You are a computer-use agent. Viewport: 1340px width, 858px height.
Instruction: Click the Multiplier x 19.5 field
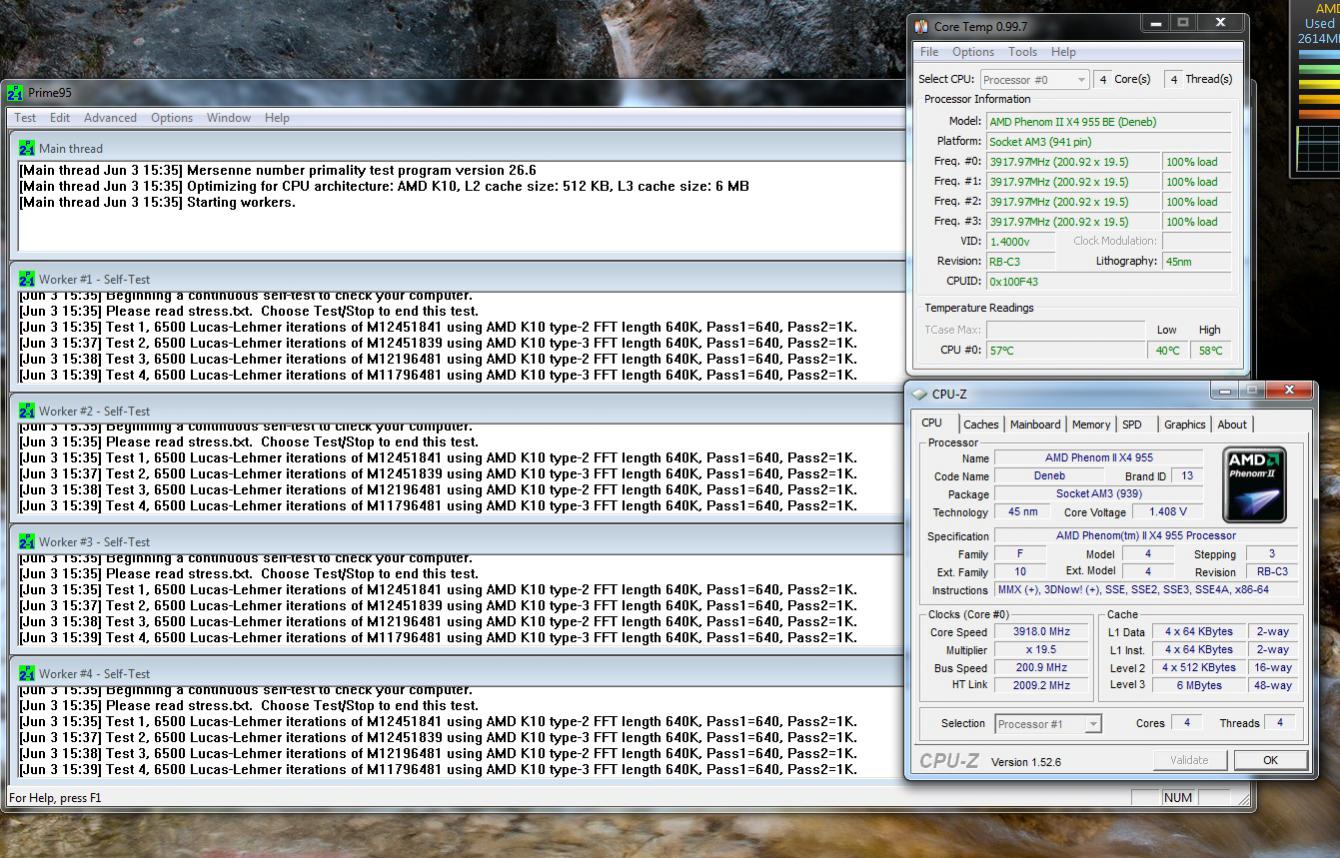[1041, 650]
